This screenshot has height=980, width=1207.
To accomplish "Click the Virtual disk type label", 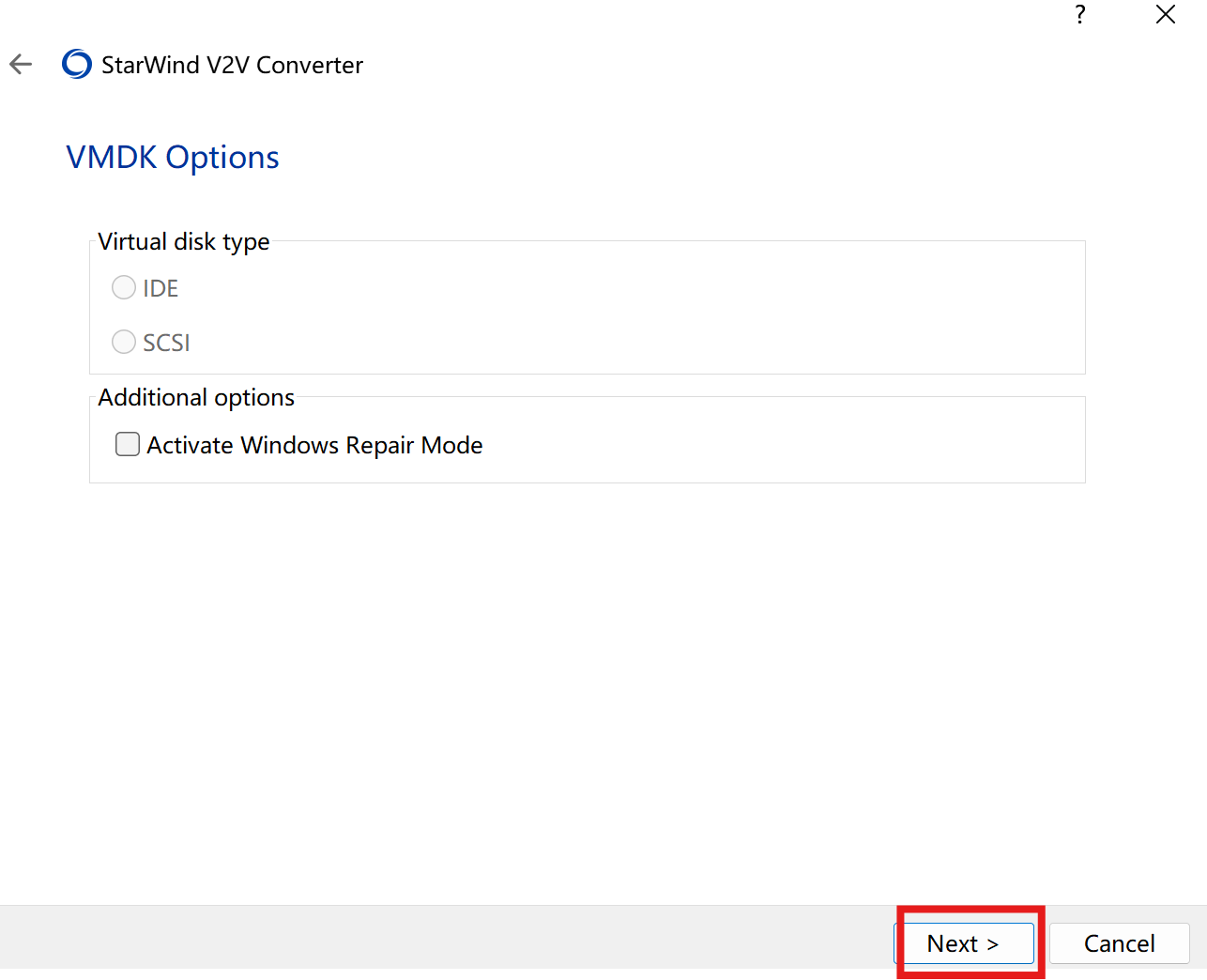I will (184, 241).
